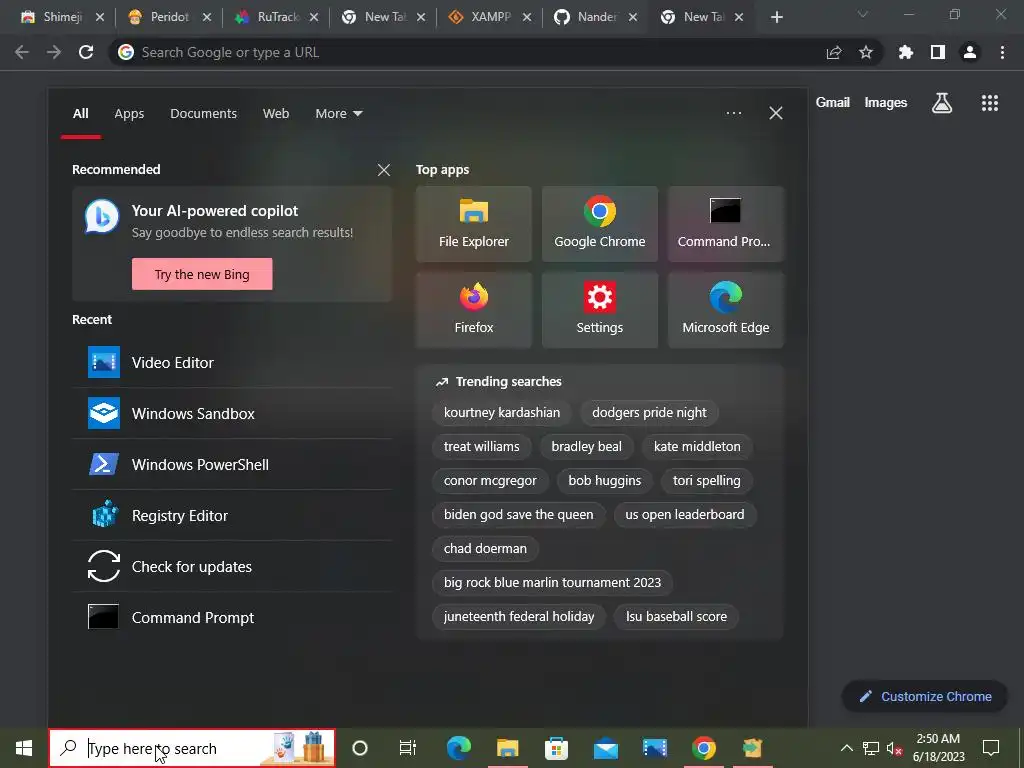The width and height of the screenshot is (1024, 768).
Task: Reload the page in Chrome
Action: [x=86, y=52]
